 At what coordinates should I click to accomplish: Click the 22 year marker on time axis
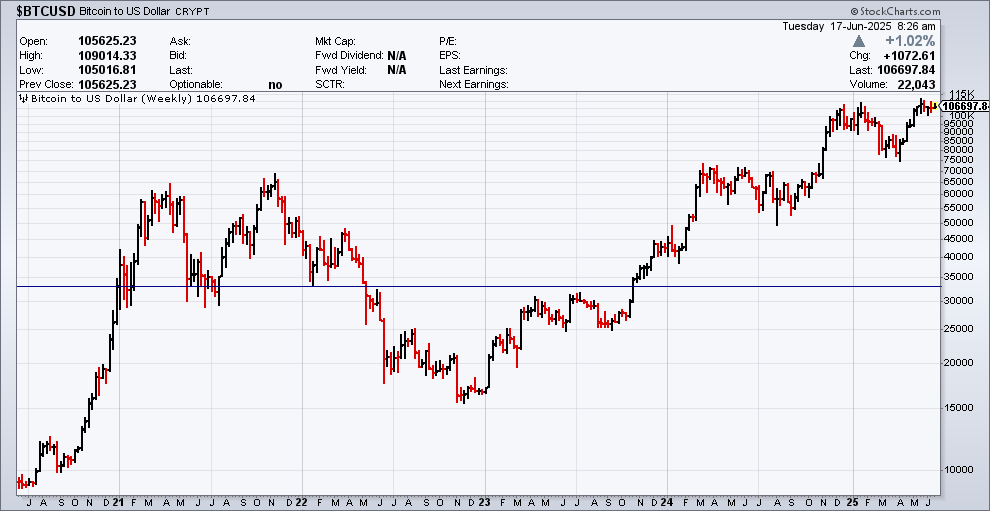pos(302,503)
